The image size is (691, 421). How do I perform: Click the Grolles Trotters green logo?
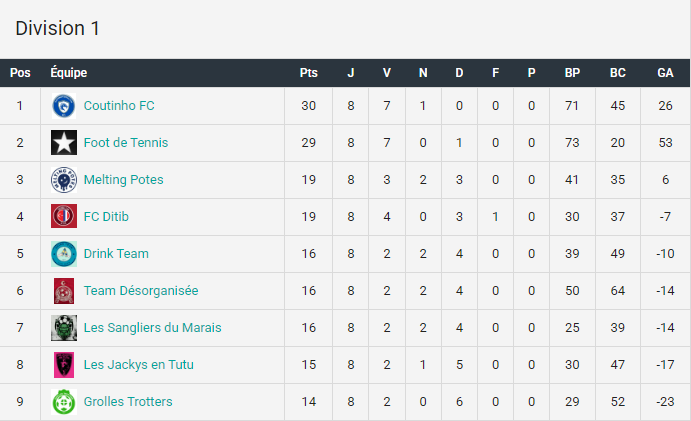[64, 402]
